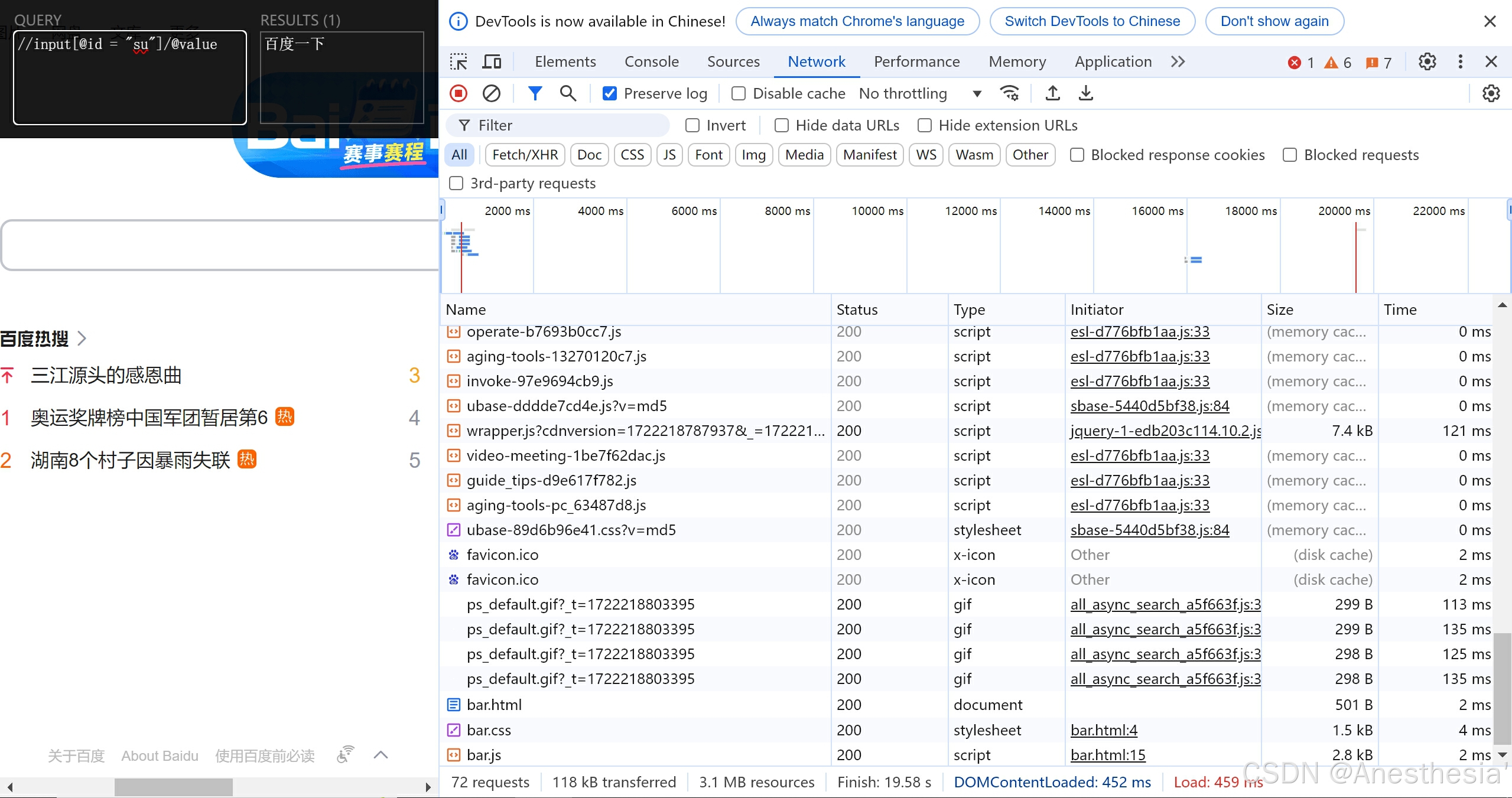The image size is (1512, 798).
Task: Toggle the device toolbar icon
Action: (x=492, y=62)
